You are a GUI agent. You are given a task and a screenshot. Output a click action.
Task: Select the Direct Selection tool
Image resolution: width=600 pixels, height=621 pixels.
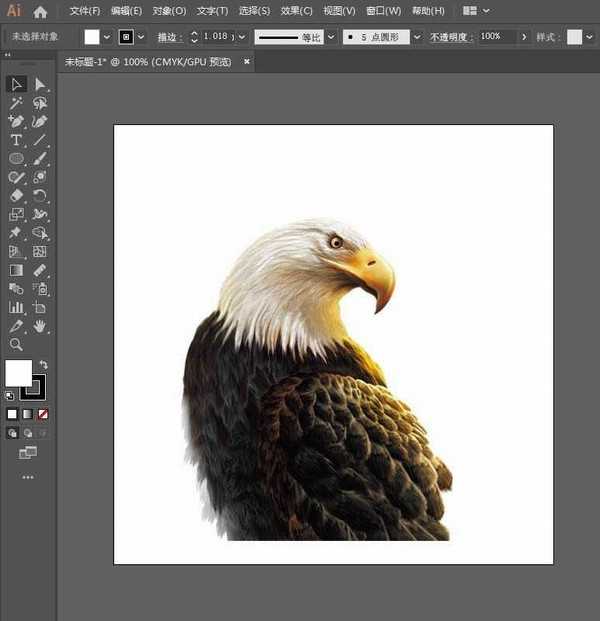coord(40,84)
